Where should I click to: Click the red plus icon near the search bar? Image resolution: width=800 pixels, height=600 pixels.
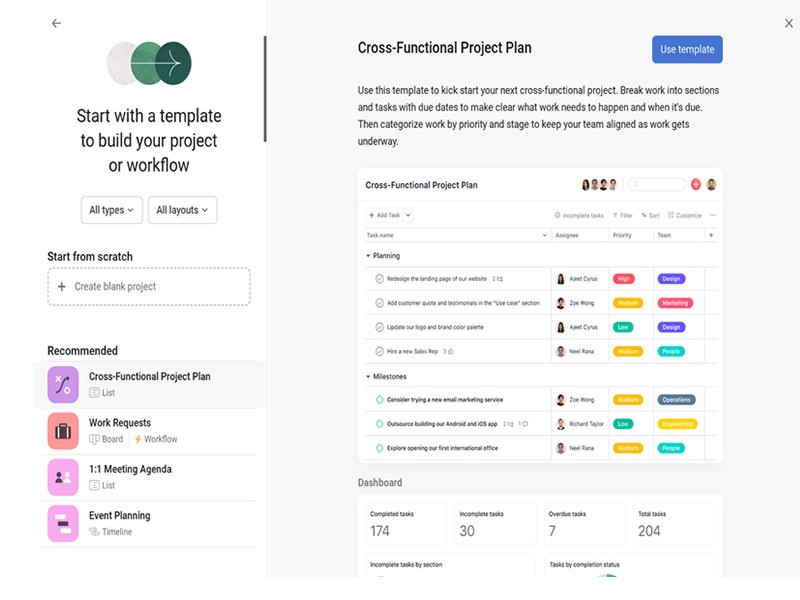[696, 186]
